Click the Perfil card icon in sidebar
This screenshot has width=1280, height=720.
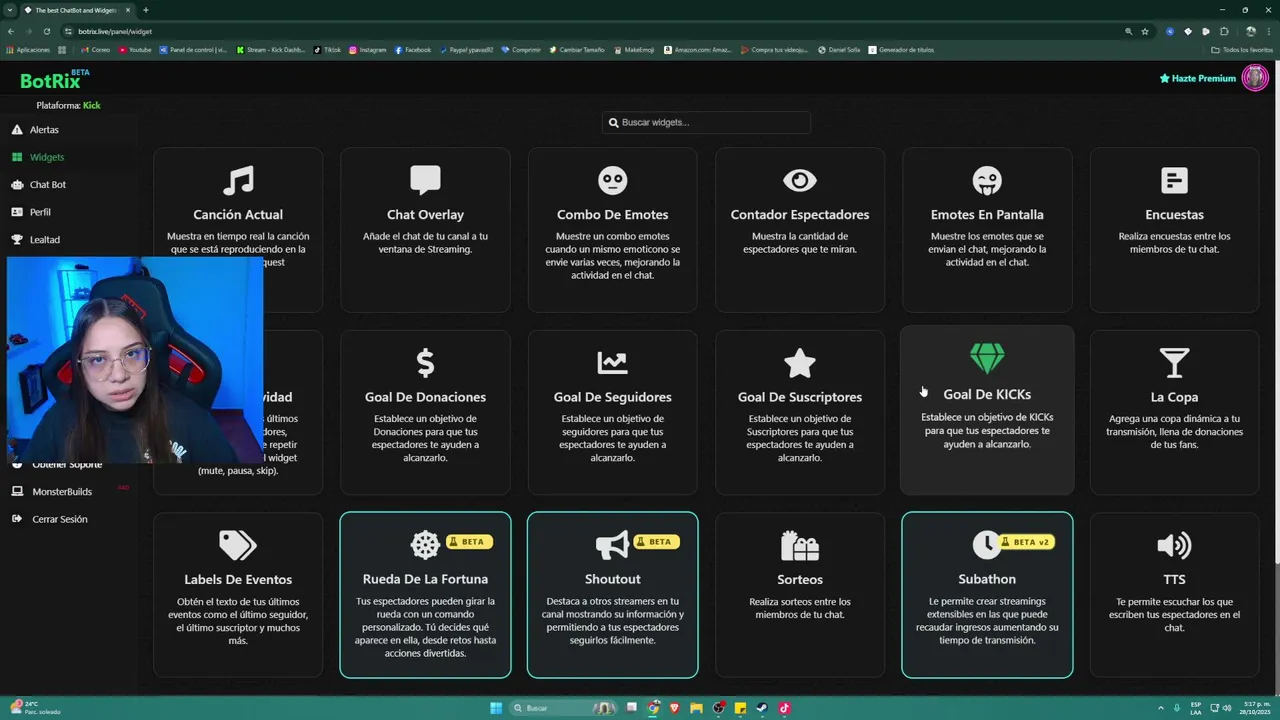17,212
